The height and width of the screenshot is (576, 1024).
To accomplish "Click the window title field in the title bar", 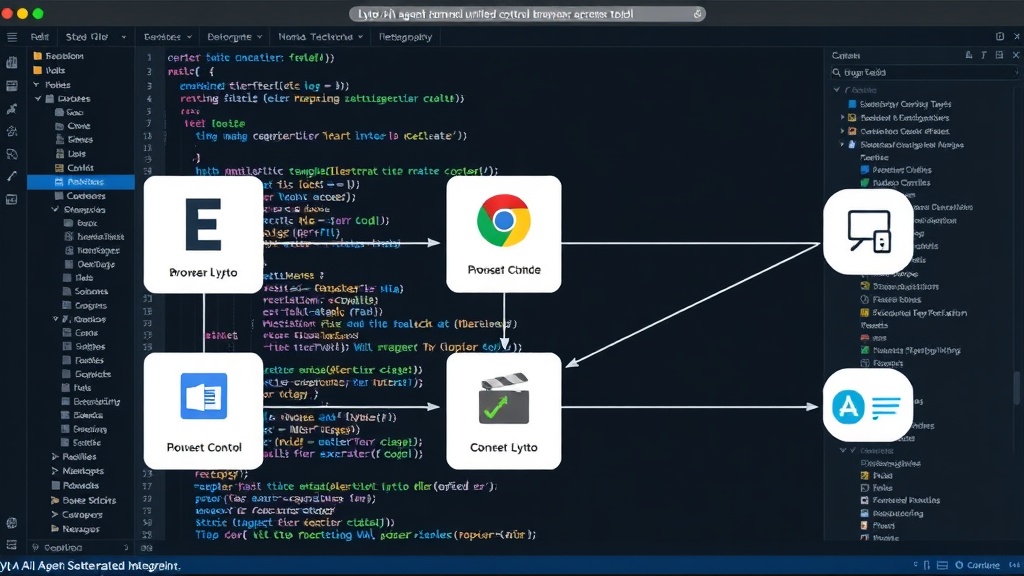I will click(527, 14).
